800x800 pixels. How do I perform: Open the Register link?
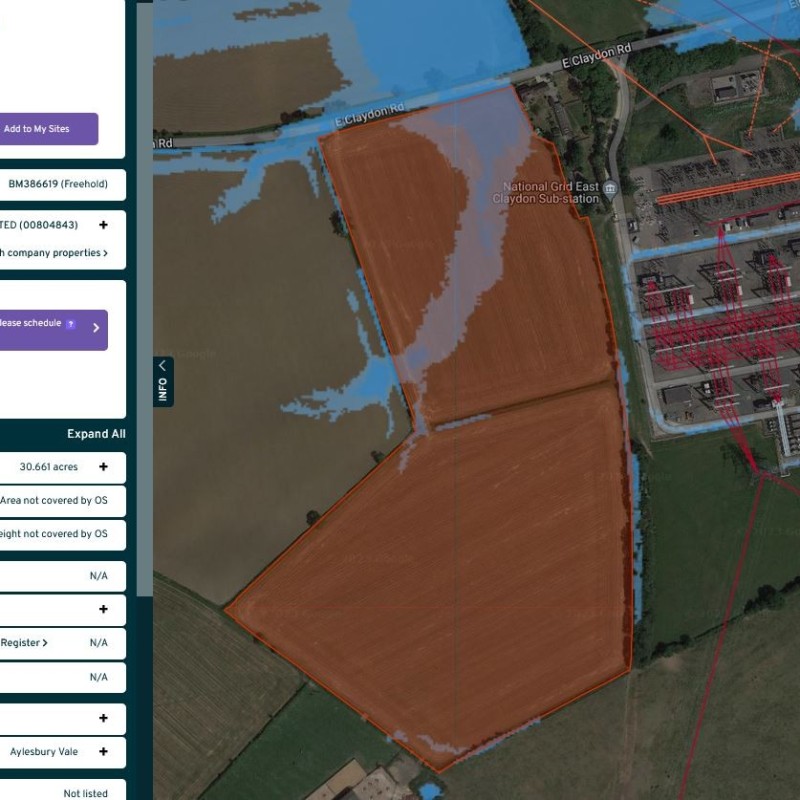pyautogui.click(x=24, y=643)
